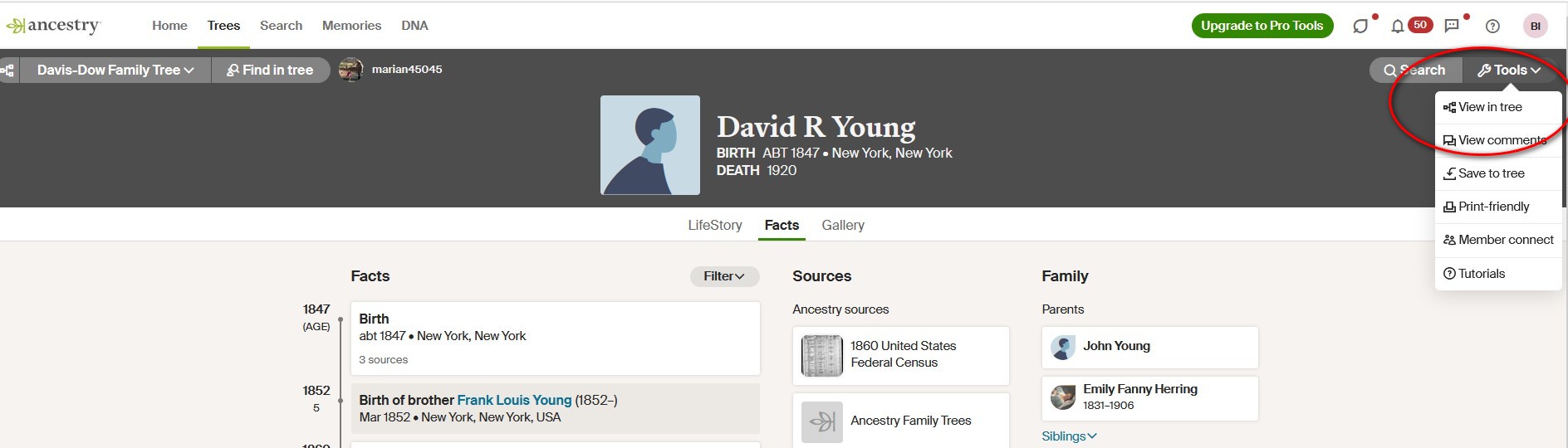Screen dimensions: 1568x448
Task: Click the tree view icon at far left
Action: pyautogui.click(x=7, y=71)
